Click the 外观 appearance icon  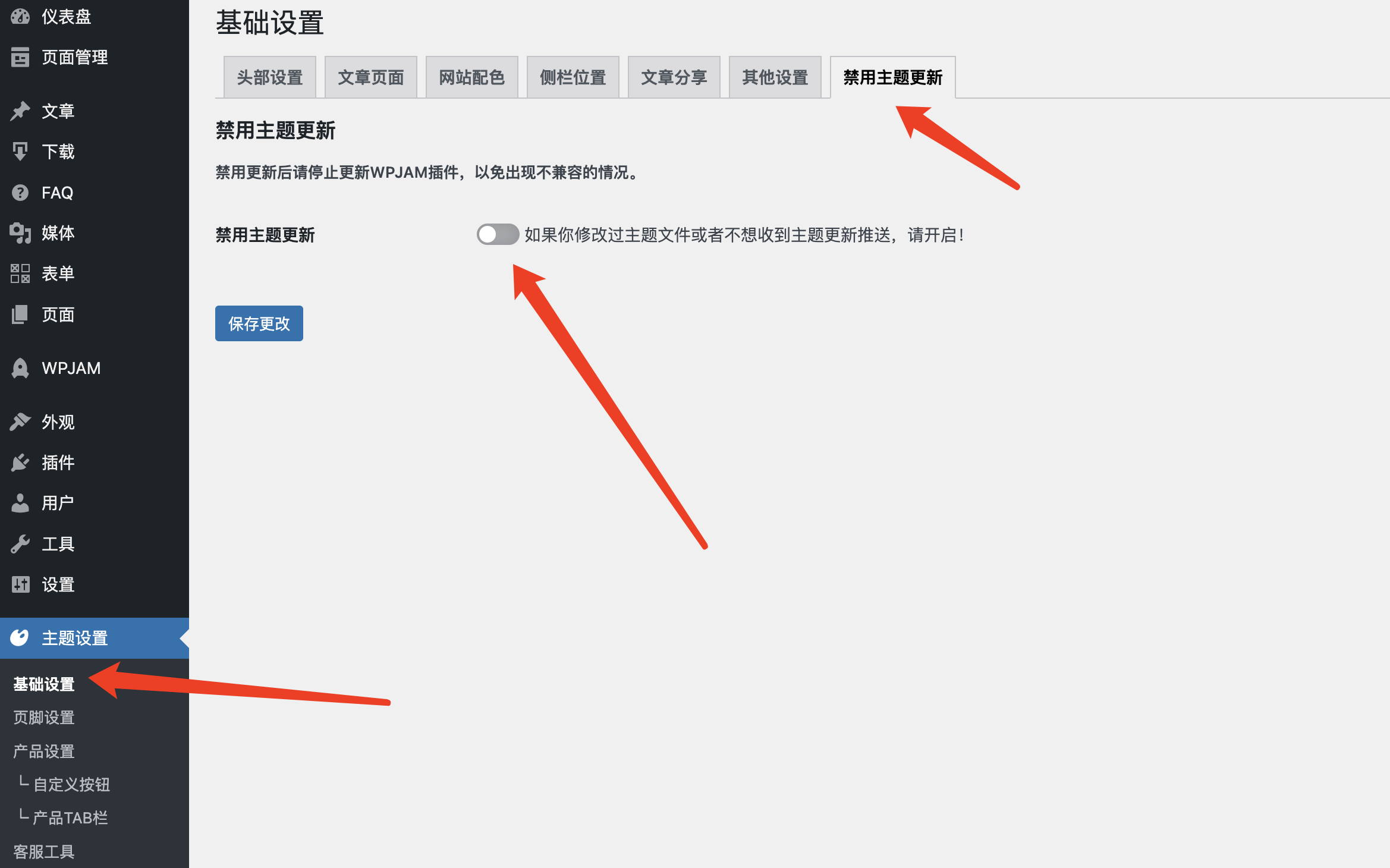(x=20, y=421)
